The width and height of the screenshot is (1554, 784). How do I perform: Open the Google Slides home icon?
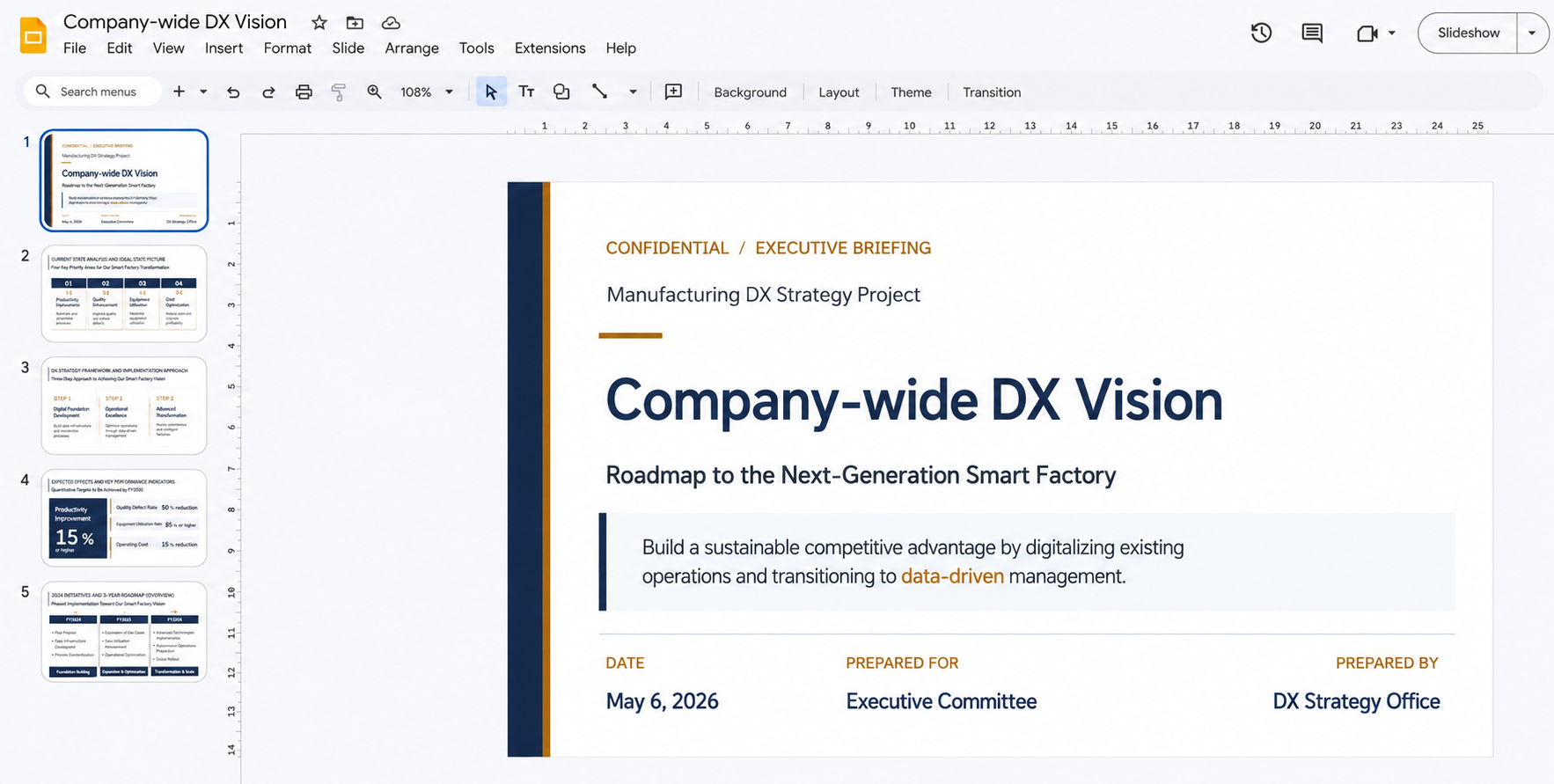tap(33, 35)
